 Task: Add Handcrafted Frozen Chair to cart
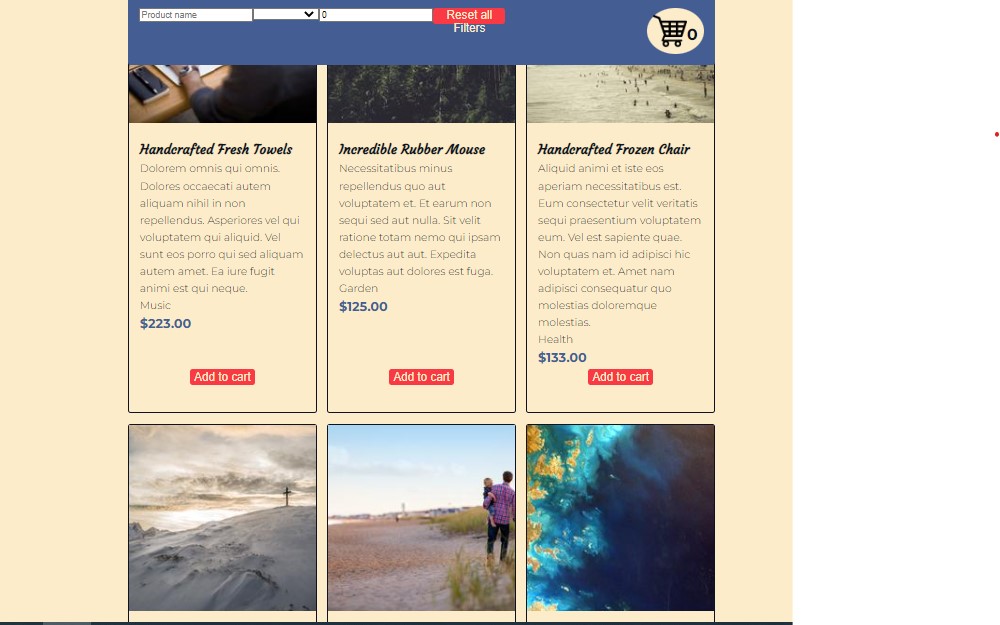[621, 377]
